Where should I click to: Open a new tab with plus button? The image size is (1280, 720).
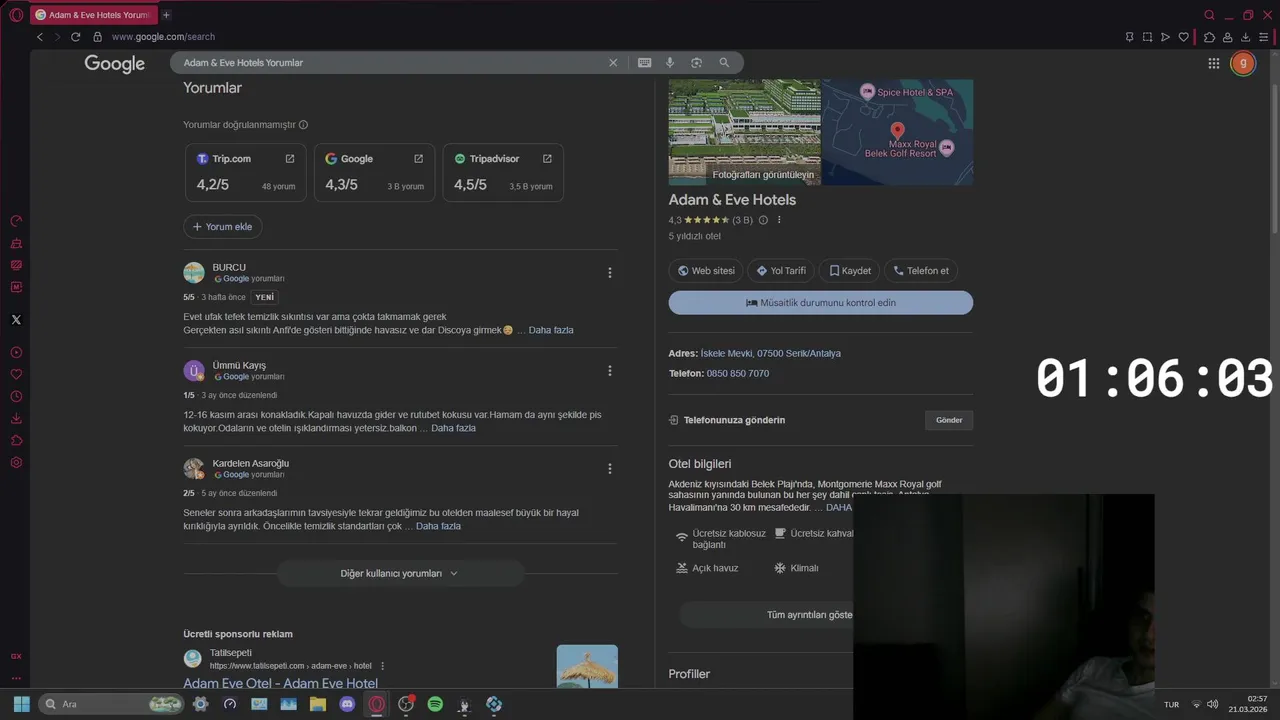point(166,15)
